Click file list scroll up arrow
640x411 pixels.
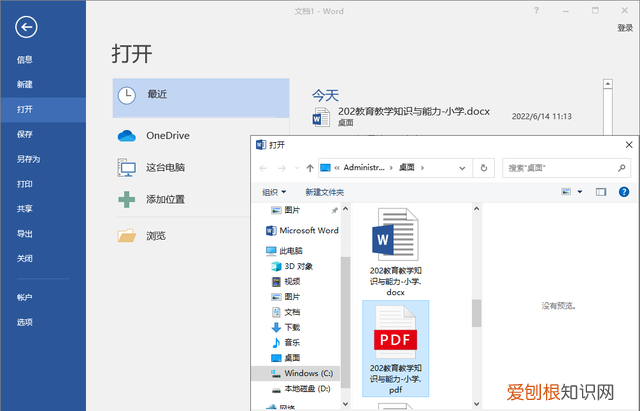pyautogui.click(x=476, y=209)
